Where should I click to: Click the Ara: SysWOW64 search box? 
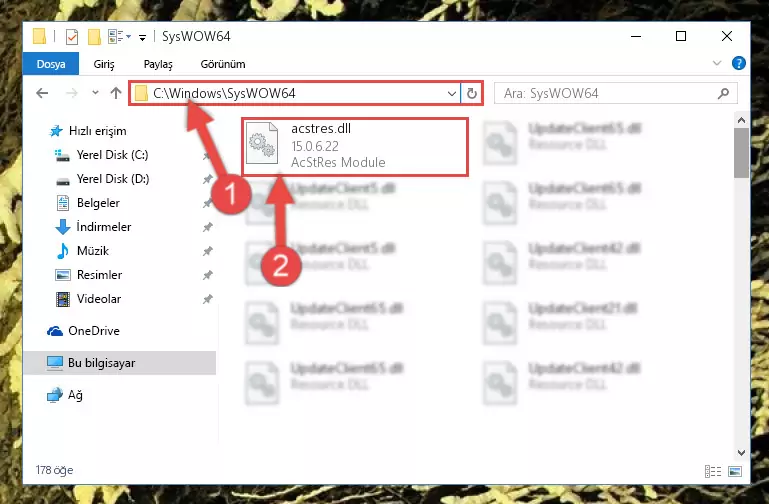coord(615,93)
